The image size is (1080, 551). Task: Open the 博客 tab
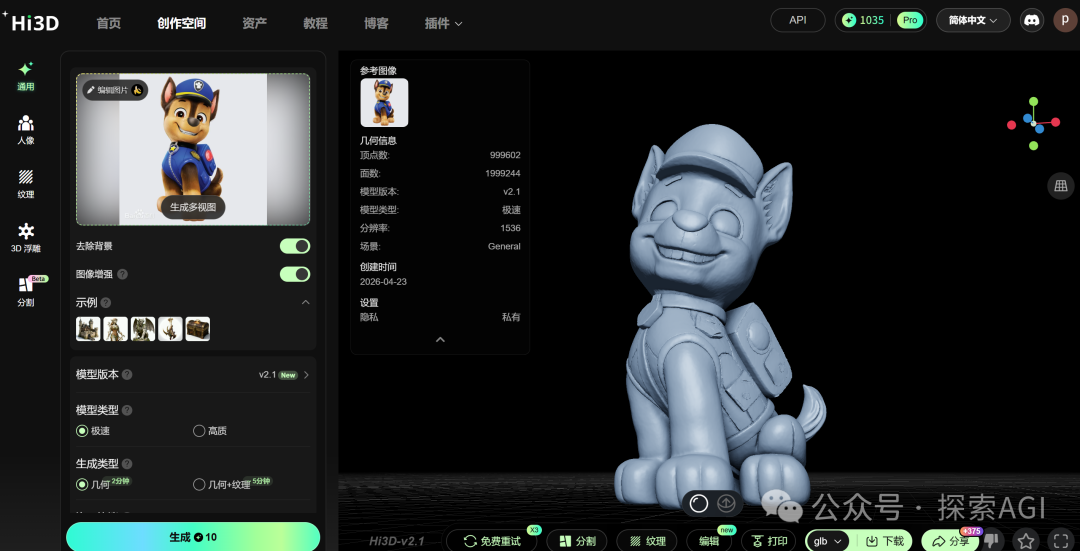[376, 23]
